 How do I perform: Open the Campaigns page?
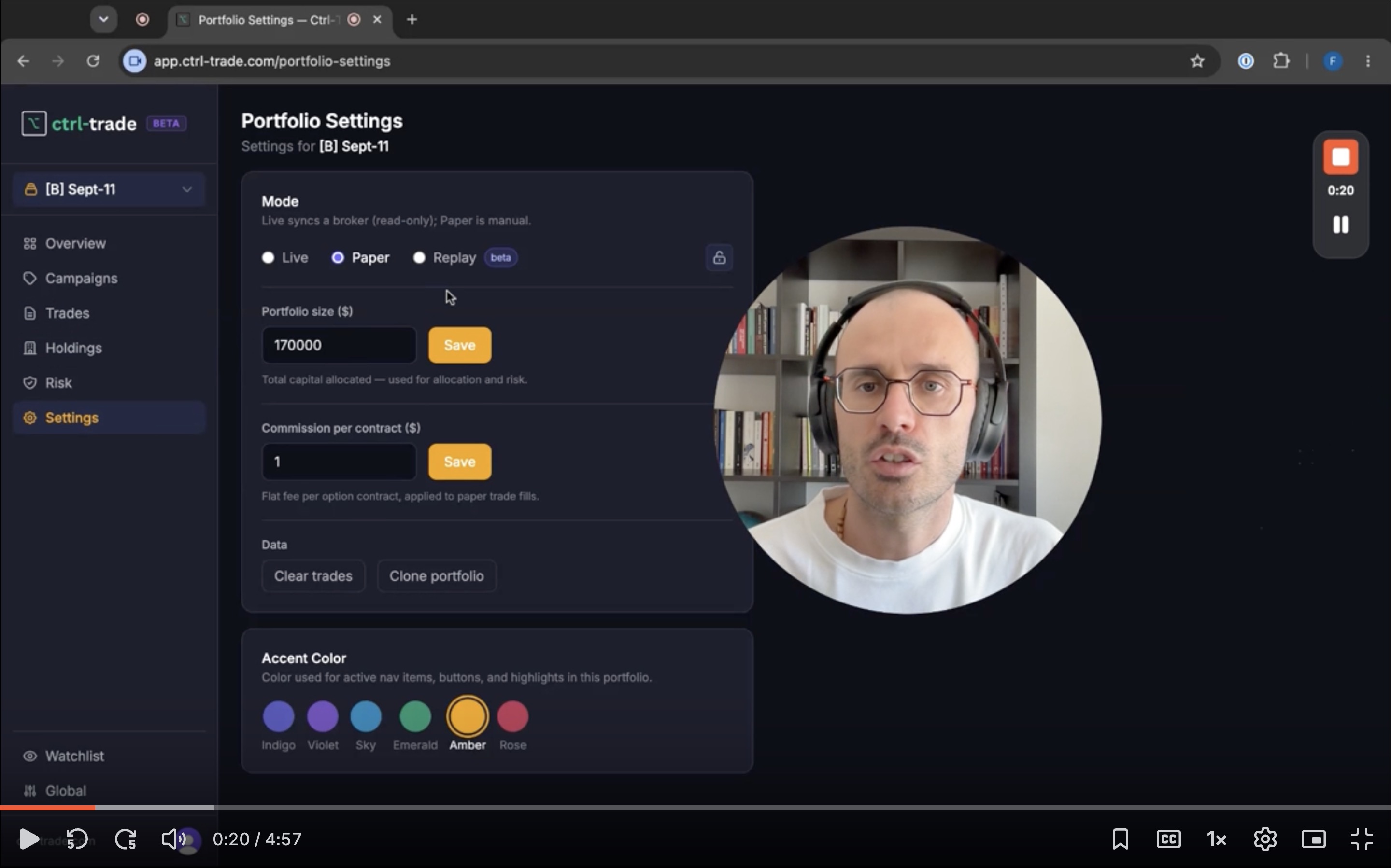pos(109,279)
